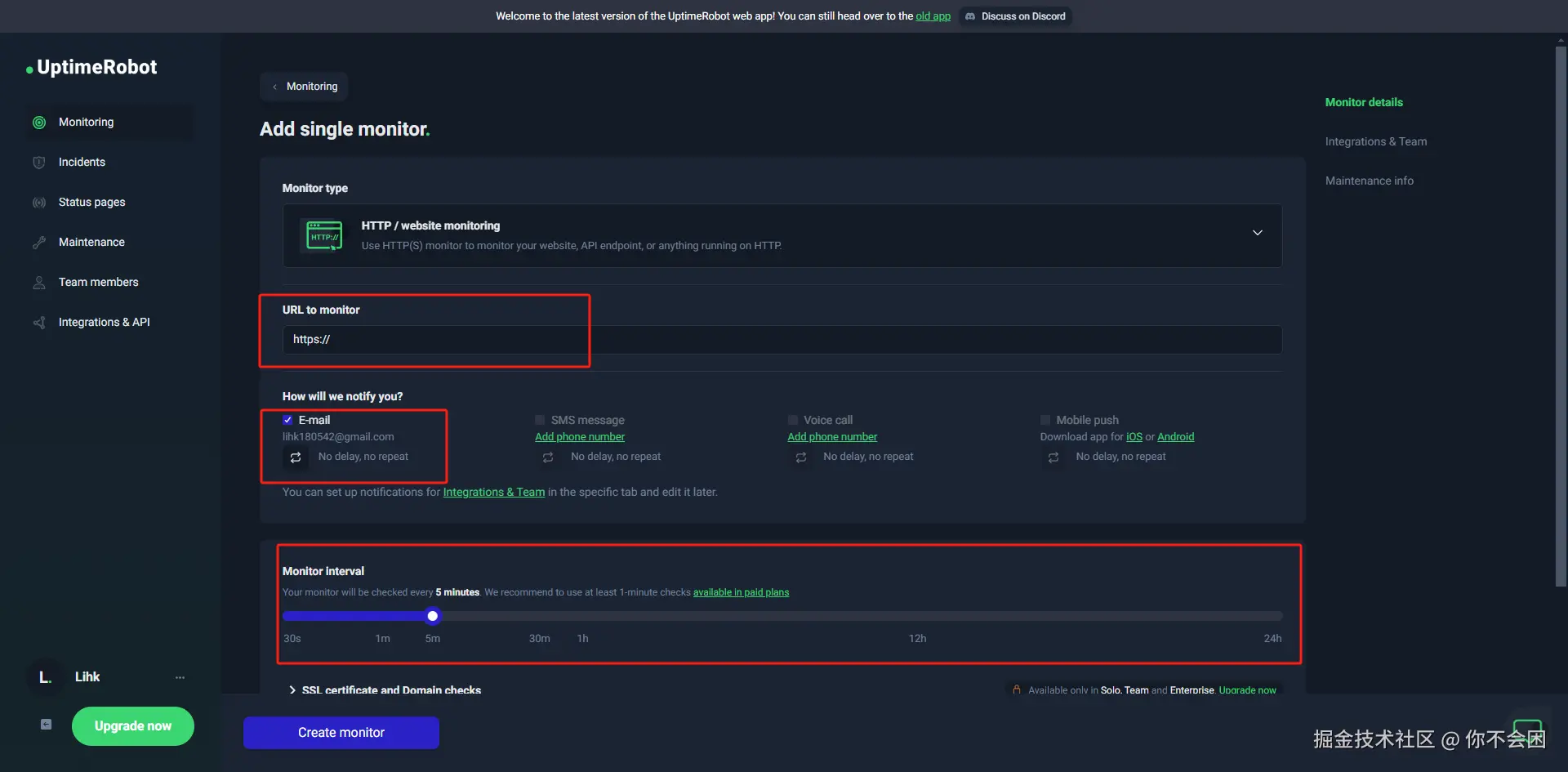1568x772 pixels.
Task: Open the Monitor type dropdown
Action: (x=782, y=235)
